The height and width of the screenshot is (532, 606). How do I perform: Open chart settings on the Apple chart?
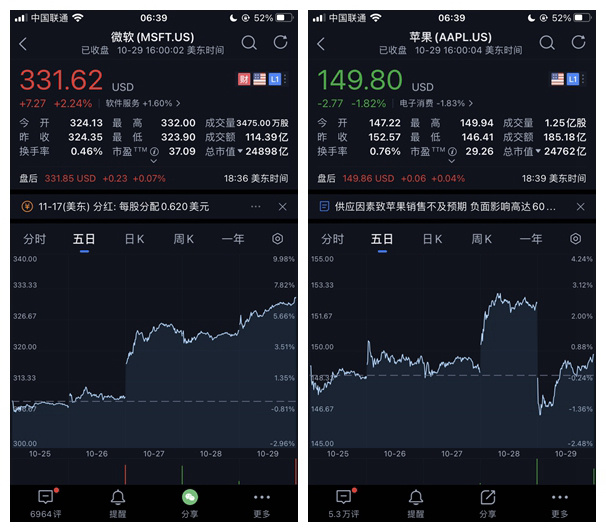pyautogui.click(x=575, y=239)
